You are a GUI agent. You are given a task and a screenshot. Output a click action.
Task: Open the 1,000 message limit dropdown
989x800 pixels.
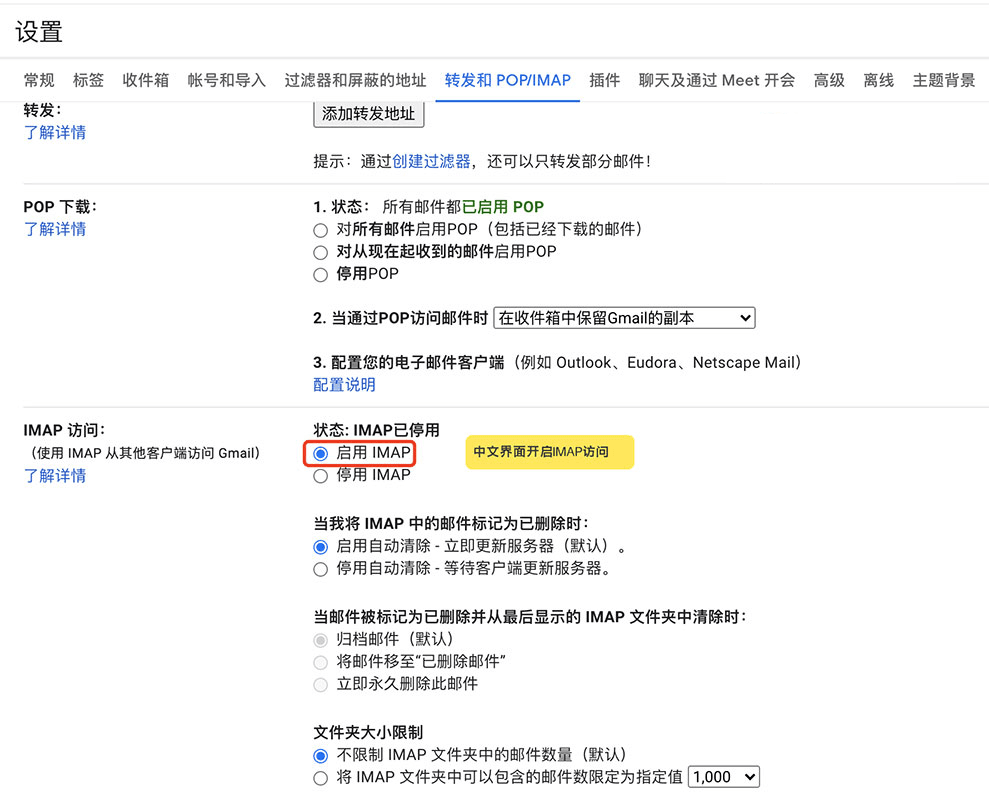[723, 776]
